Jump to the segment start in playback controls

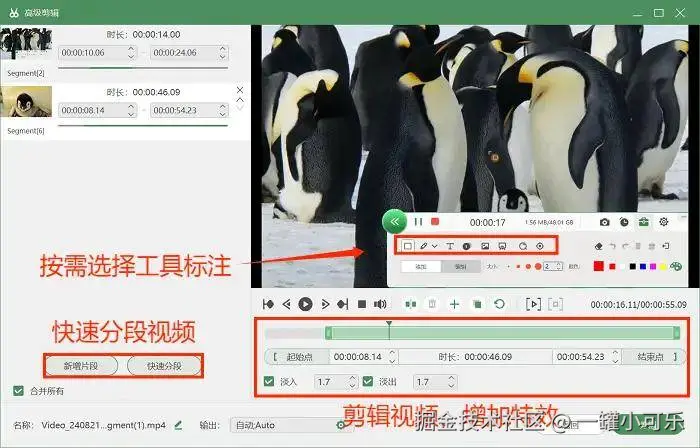point(268,304)
